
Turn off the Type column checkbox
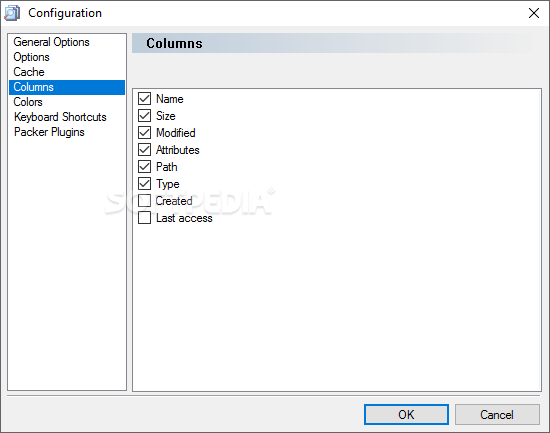click(x=145, y=184)
